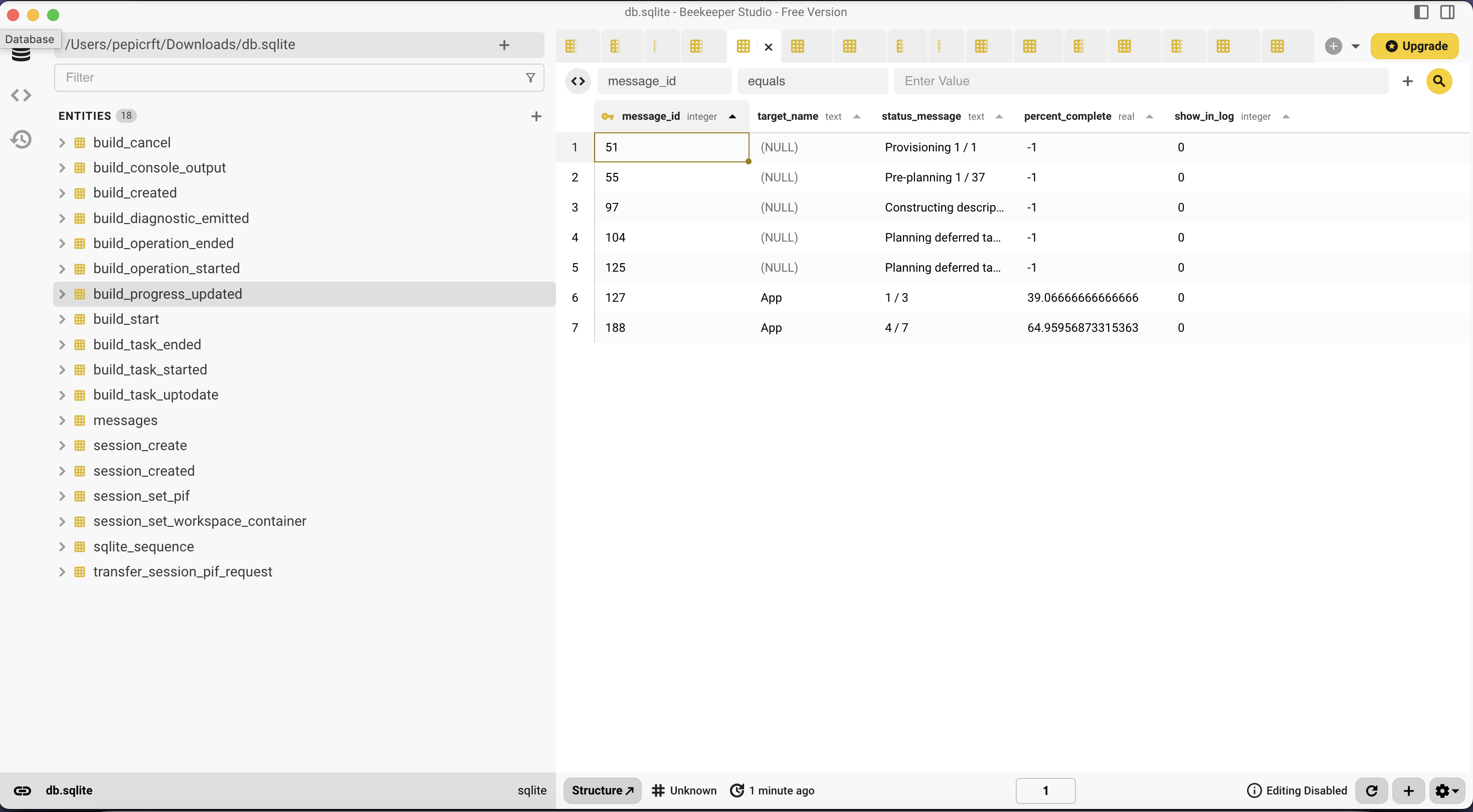Click the refresh table icon in footer
This screenshot has width=1473, height=812.
coord(1371,790)
